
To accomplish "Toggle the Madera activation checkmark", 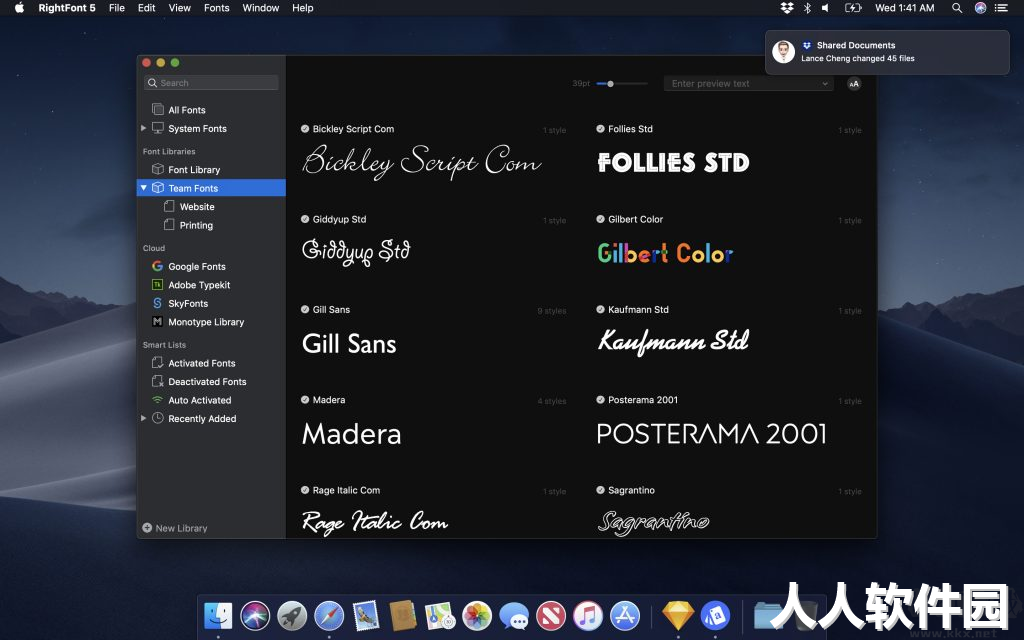I will (x=305, y=399).
